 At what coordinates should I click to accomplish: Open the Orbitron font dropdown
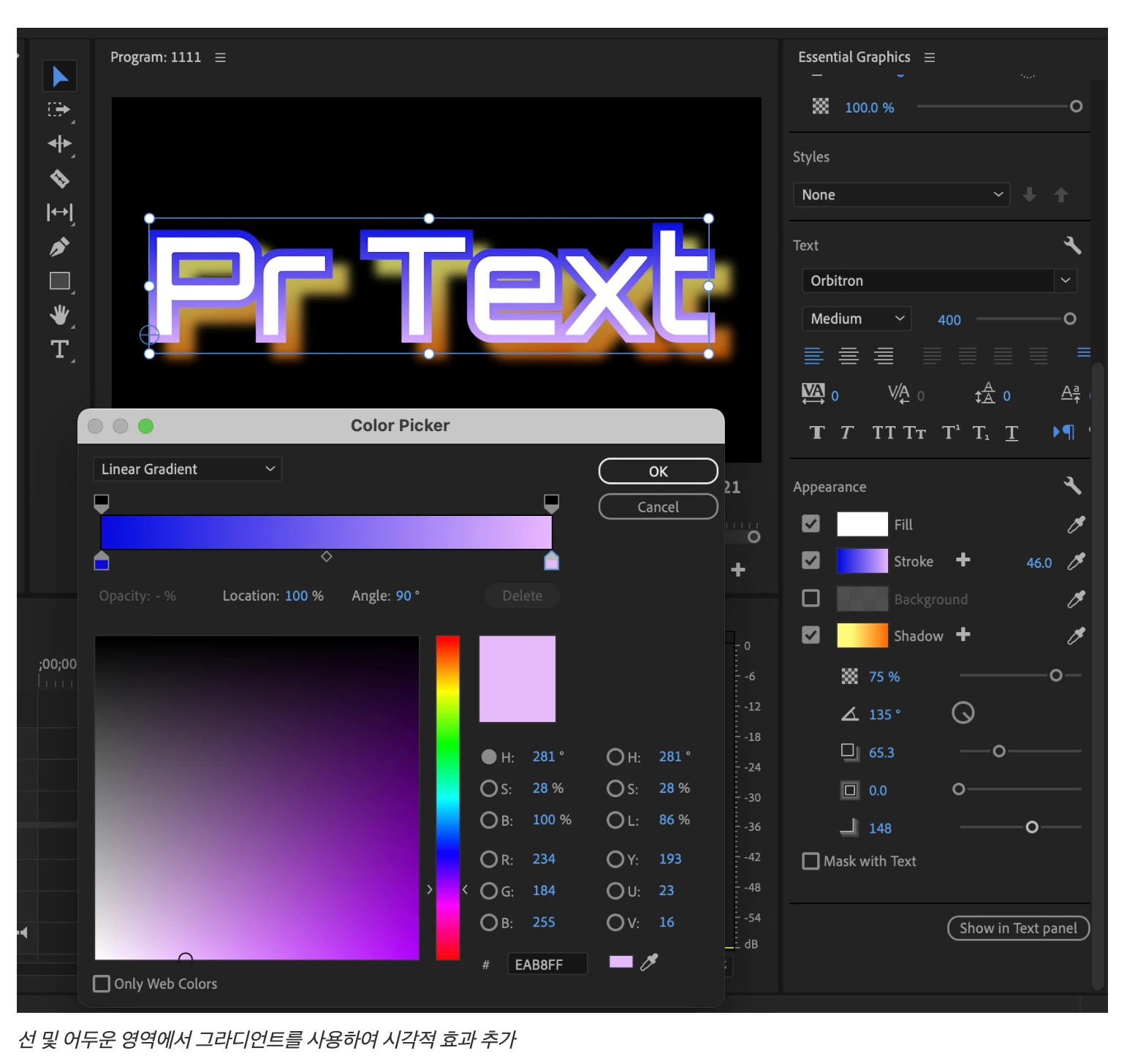coord(939,281)
